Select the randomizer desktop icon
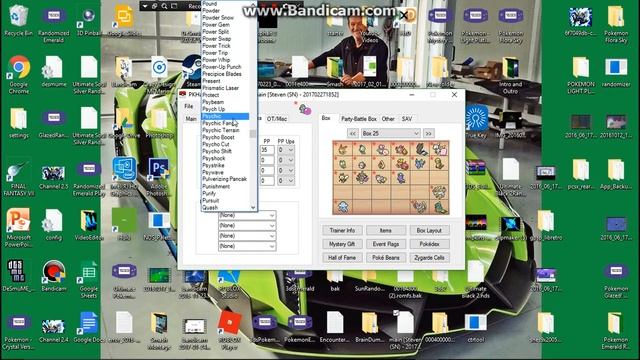 tap(616, 71)
